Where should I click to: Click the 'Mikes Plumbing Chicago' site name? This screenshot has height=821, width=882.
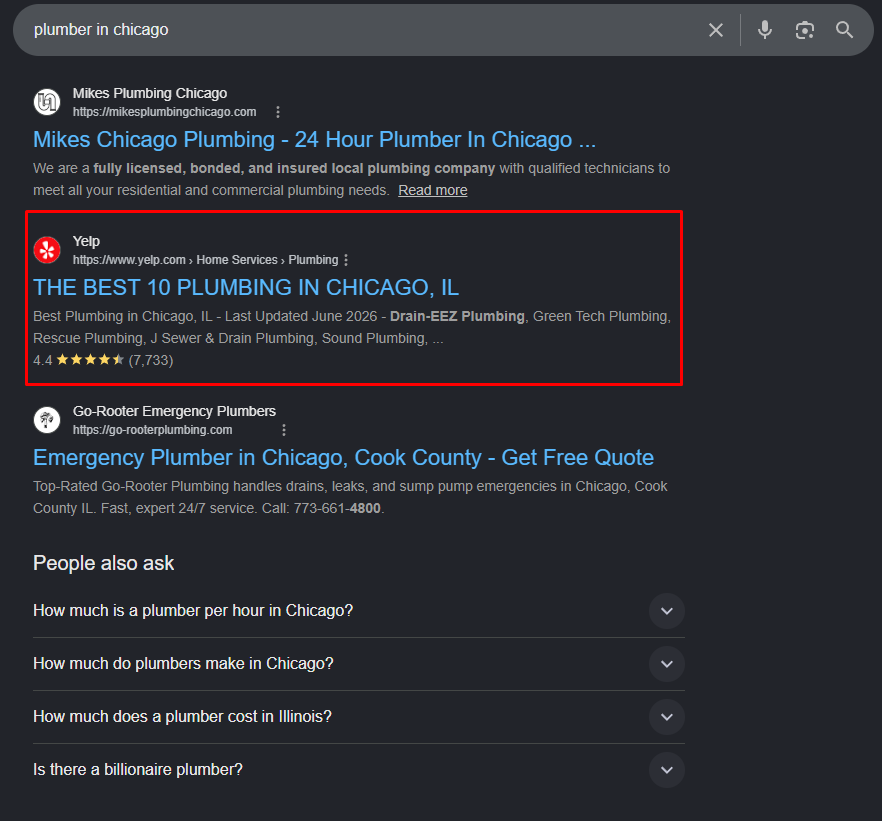150,93
